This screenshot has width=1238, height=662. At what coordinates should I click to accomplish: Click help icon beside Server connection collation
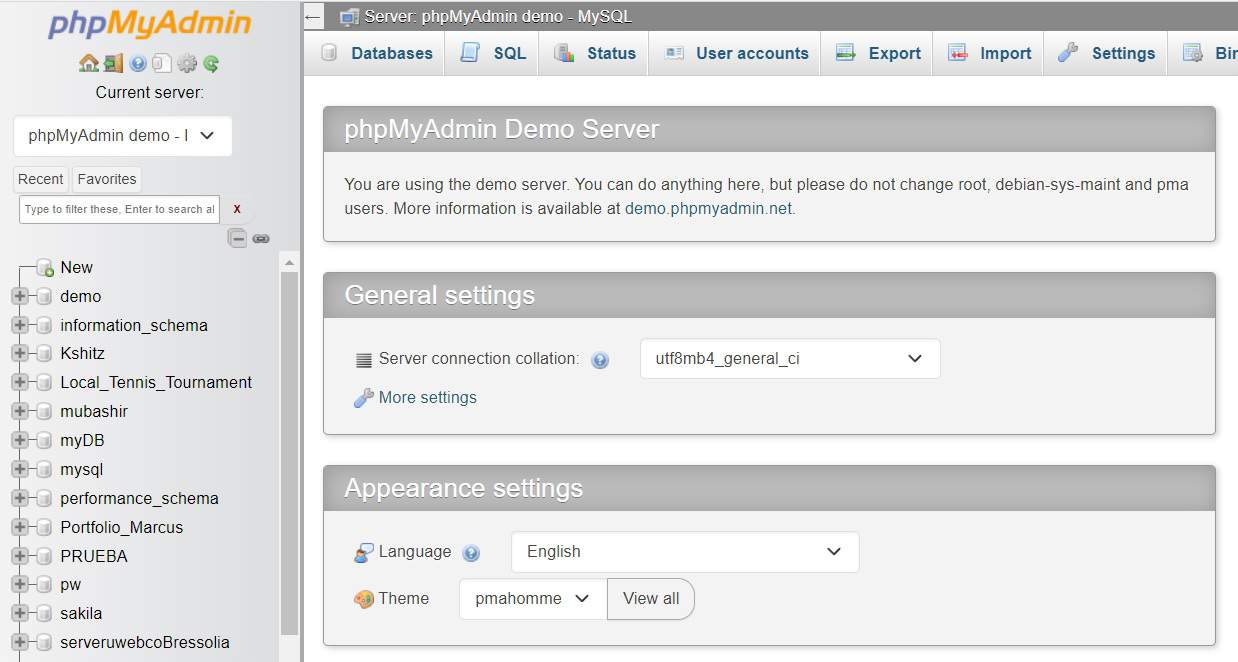600,360
